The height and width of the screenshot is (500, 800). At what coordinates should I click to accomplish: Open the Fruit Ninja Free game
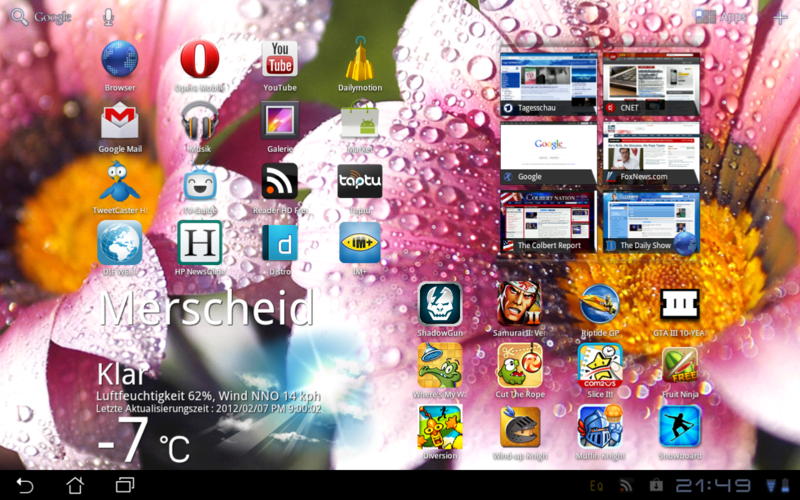(x=680, y=367)
